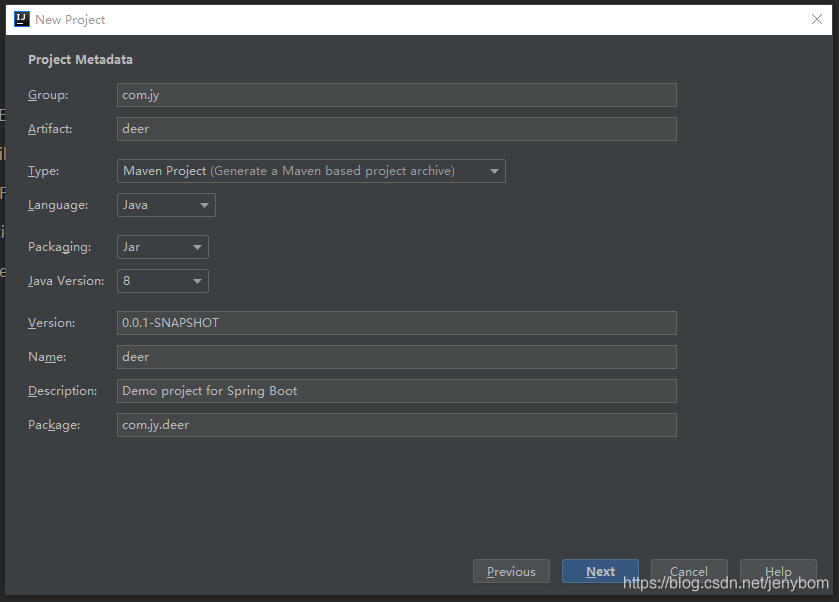Click the Type label
This screenshot has height=602, width=839.
click(x=43, y=171)
